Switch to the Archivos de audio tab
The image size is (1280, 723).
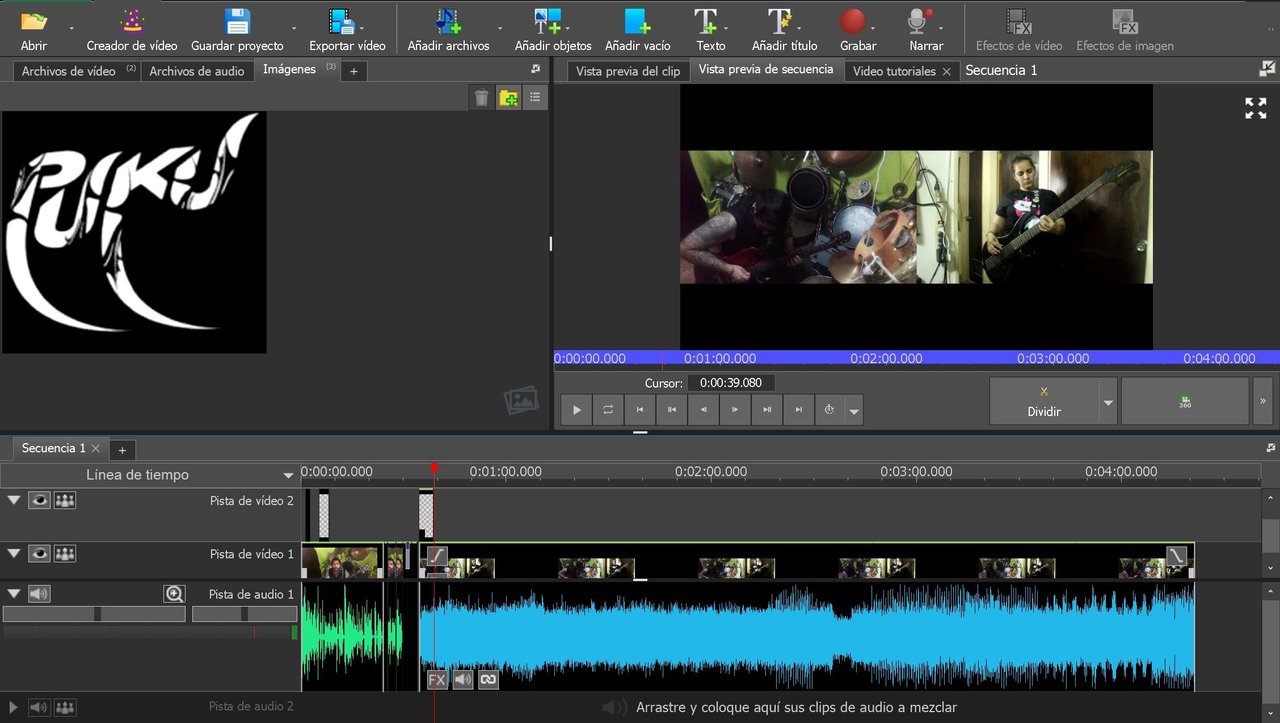[x=197, y=71]
